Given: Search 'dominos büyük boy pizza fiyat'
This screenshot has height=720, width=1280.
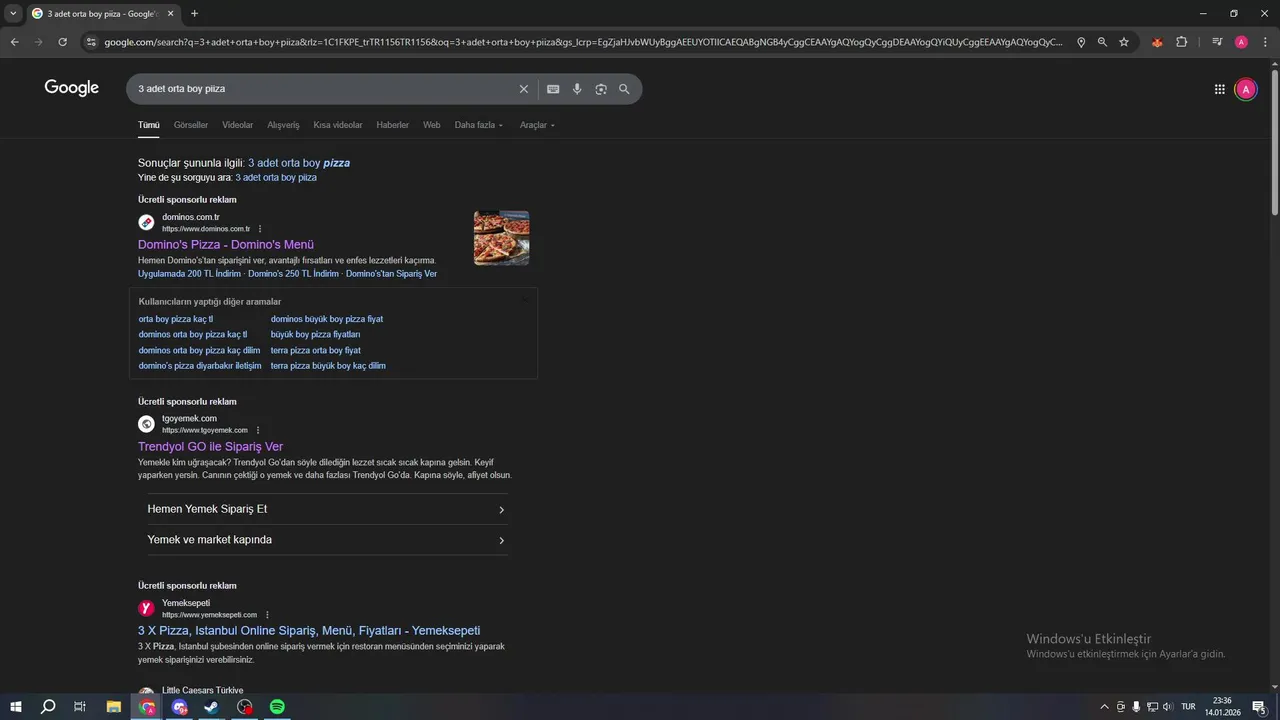Looking at the screenshot, I should point(327,319).
